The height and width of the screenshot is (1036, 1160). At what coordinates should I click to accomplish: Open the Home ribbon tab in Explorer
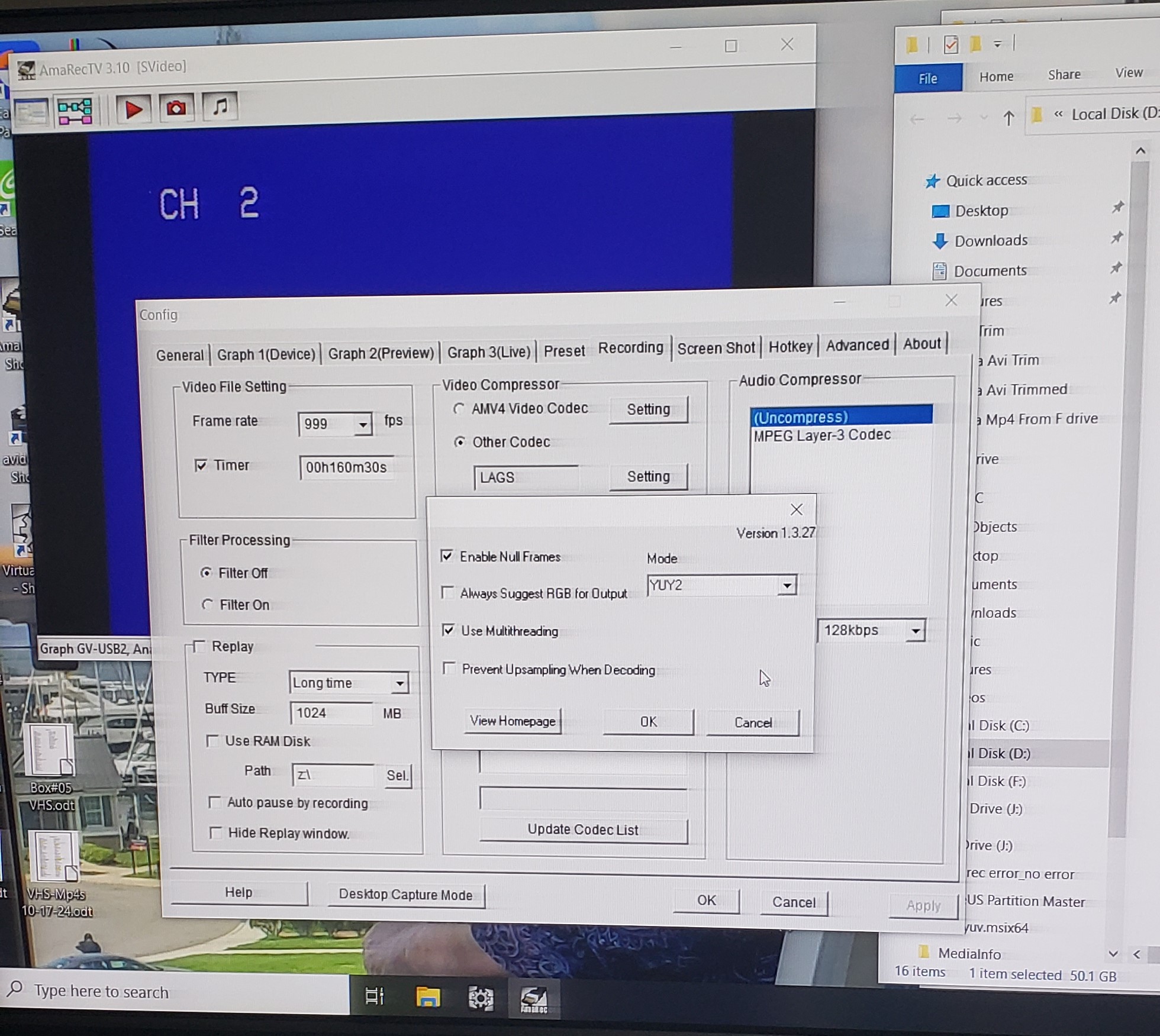coord(996,76)
